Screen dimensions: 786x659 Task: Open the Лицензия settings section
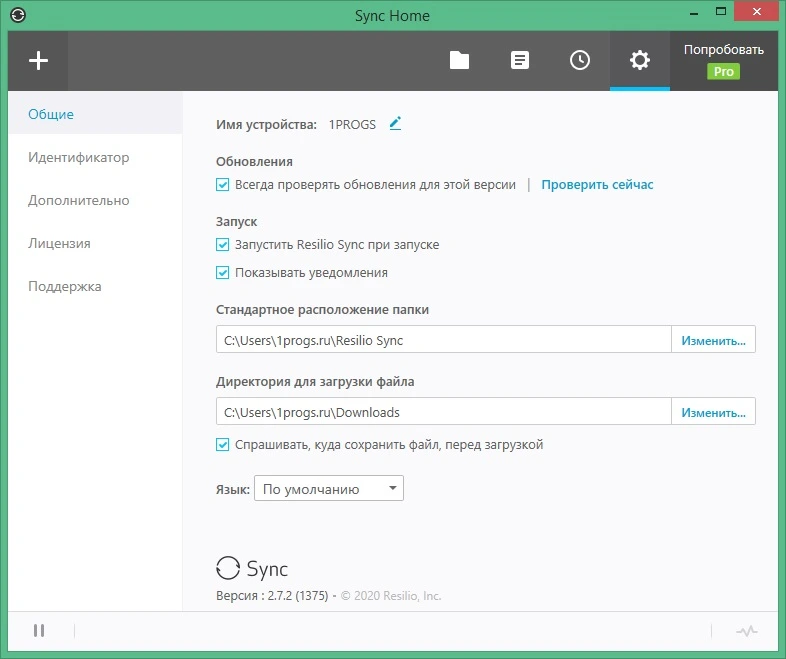pos(59,244)
